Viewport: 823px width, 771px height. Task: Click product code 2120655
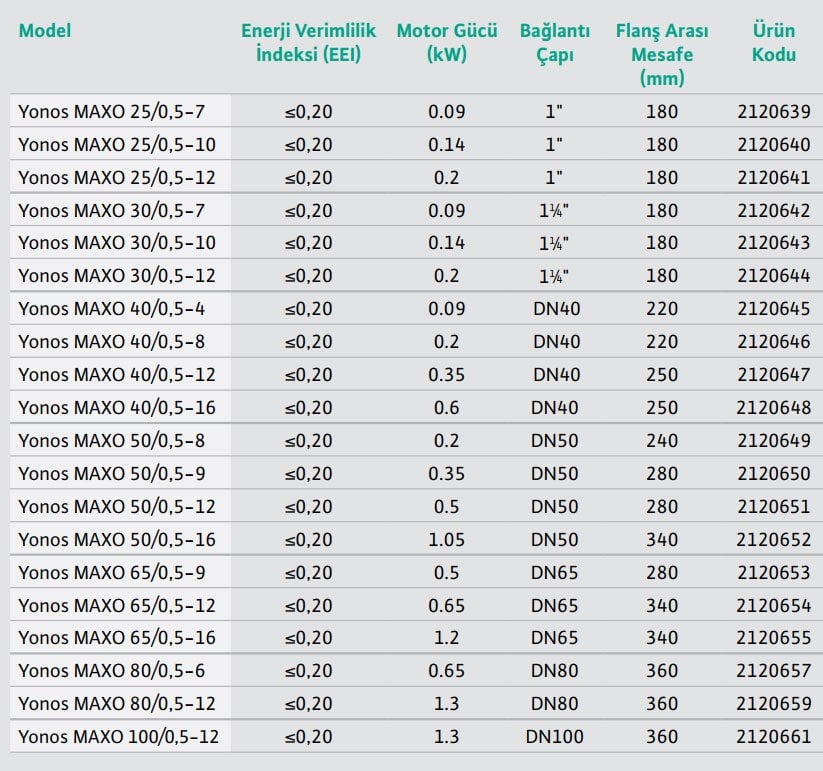(774, 638)
